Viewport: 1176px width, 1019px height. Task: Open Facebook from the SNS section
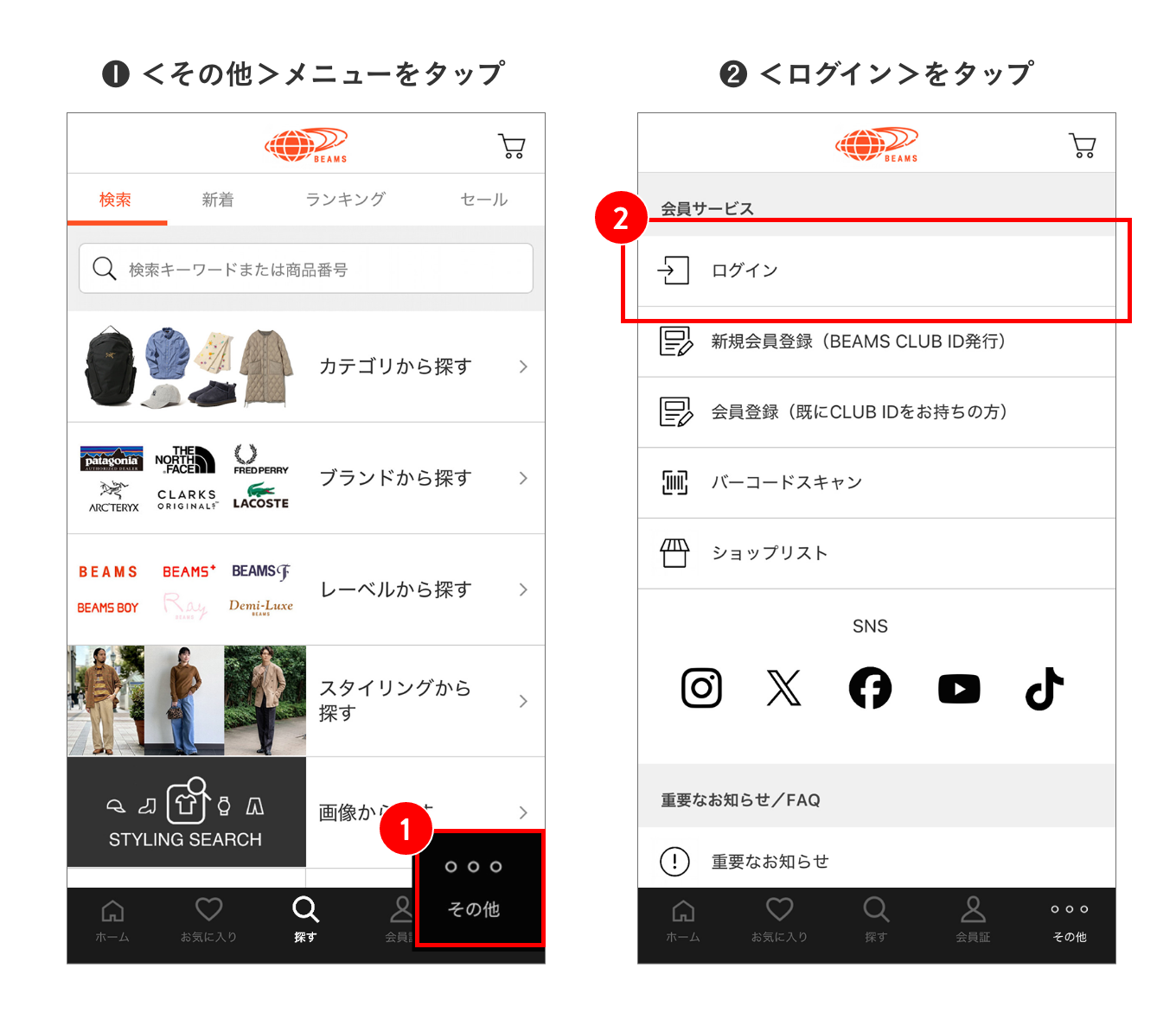coord(870,688)
